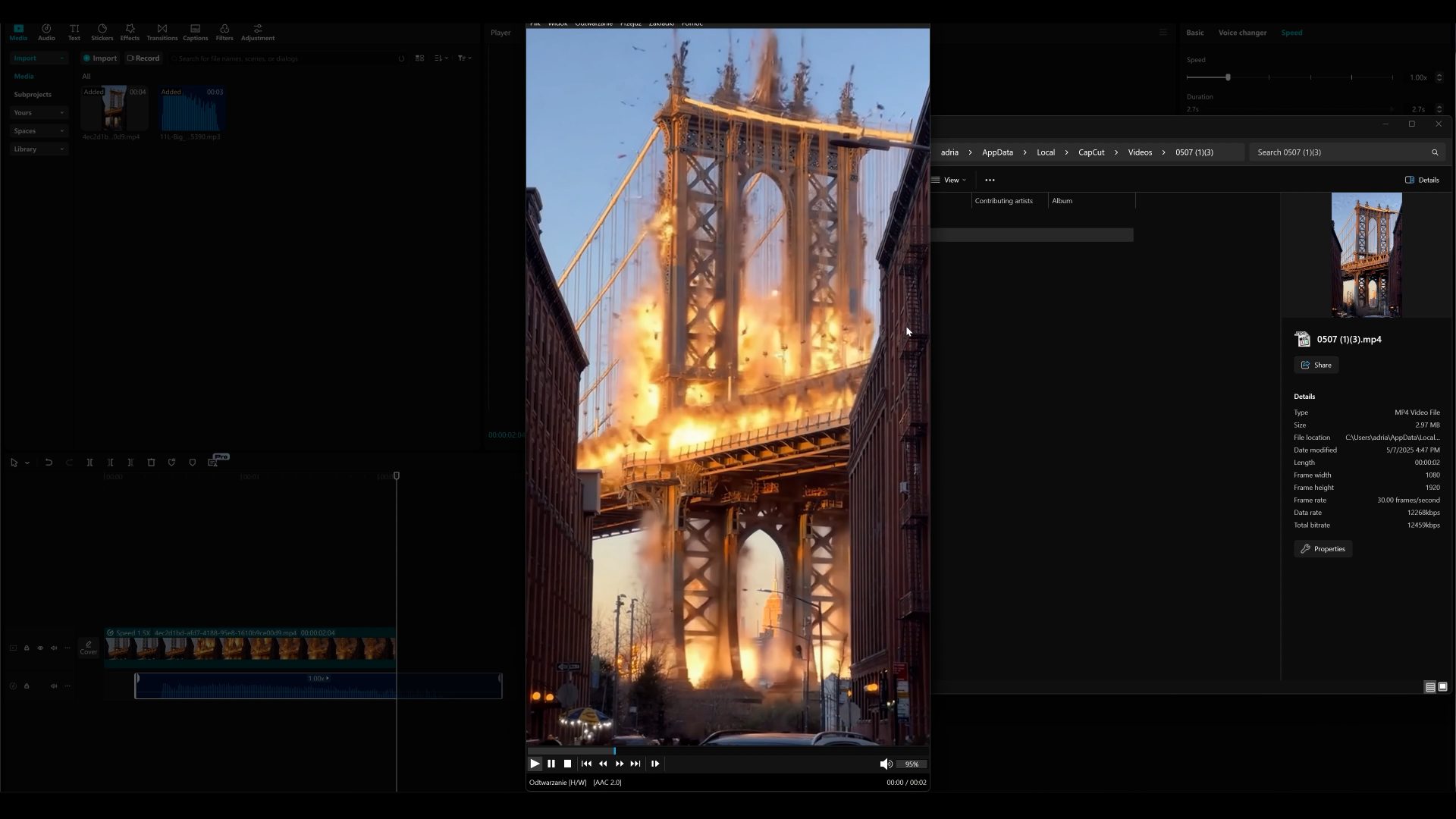The image size is (1456, 819).
Task: Switch CapCut media bin to grid view icon
Action: (419, 58)
